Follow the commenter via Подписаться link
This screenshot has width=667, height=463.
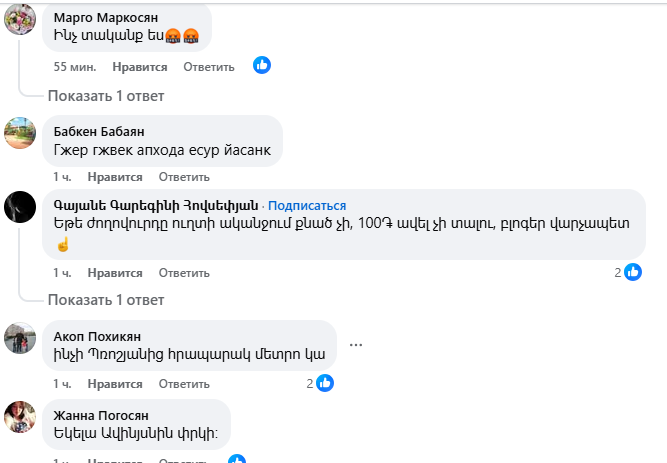click(306, 205)
